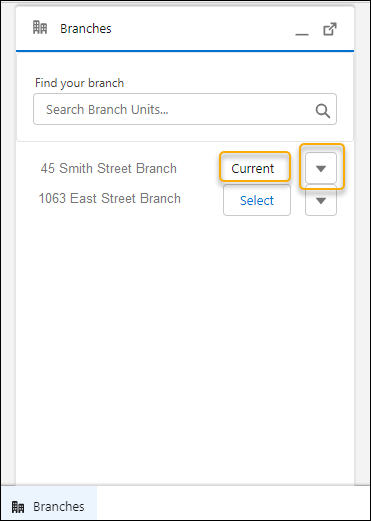Screen dimensions: 371x521
Task: Select the 1063 East Street Branch
Action: [257, 200]
